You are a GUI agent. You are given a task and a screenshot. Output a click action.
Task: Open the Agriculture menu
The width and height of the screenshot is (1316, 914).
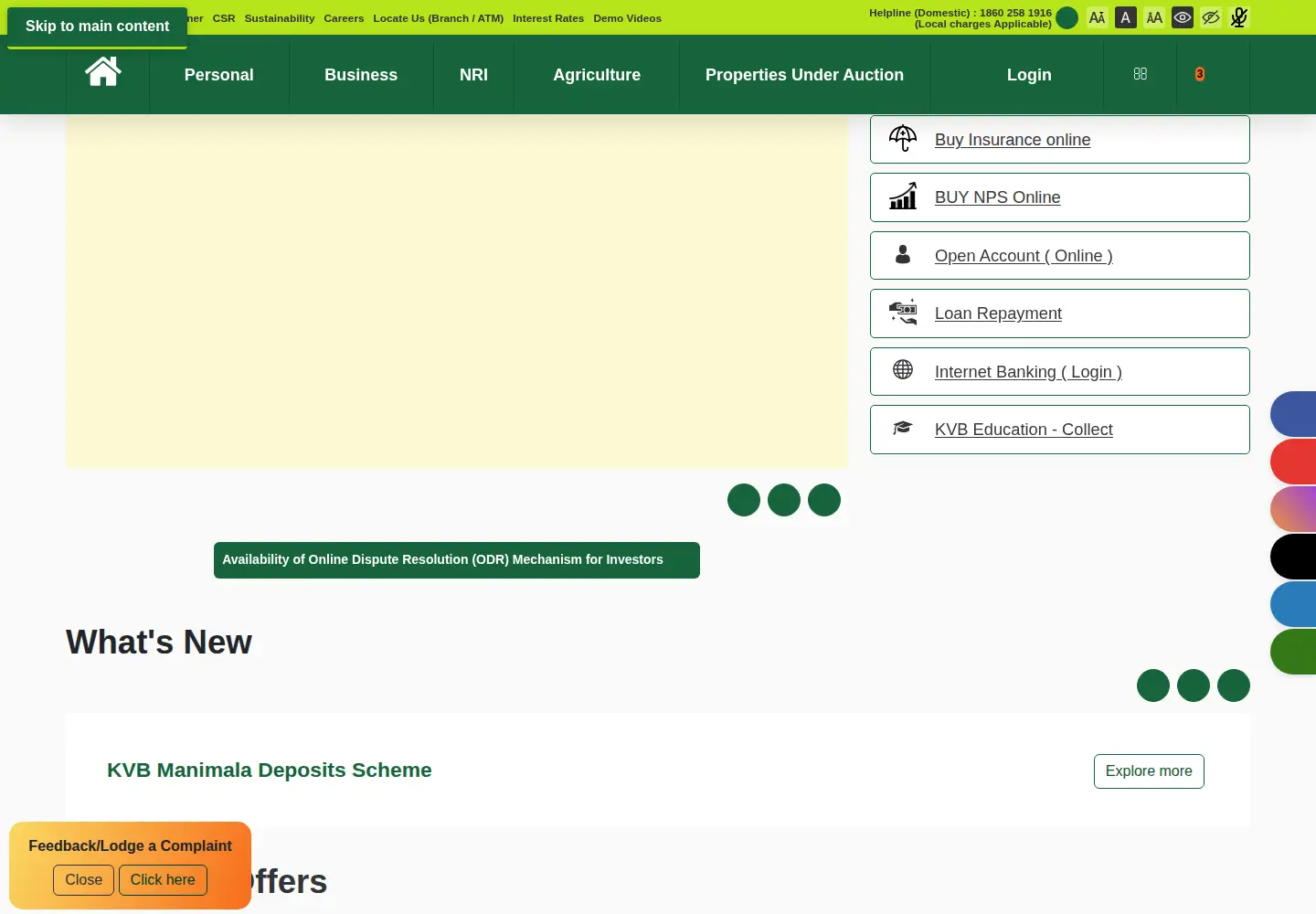click(x=597, y=75)
